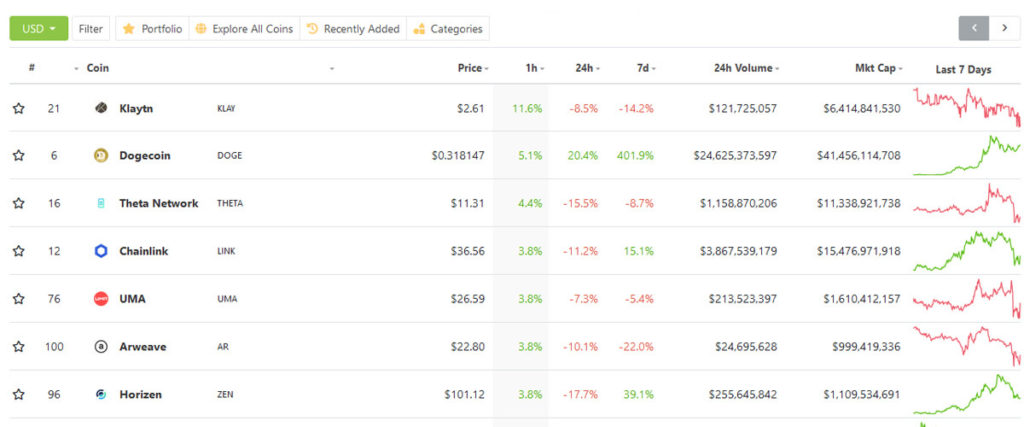Click Dogecoin price $0.318147

click(458, 155)
